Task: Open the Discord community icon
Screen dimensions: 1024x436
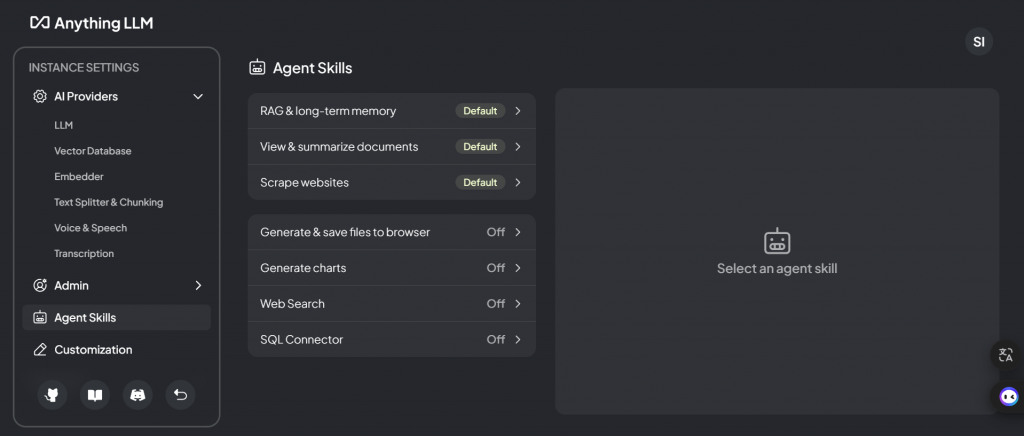Action: click(x=137, y=395)
